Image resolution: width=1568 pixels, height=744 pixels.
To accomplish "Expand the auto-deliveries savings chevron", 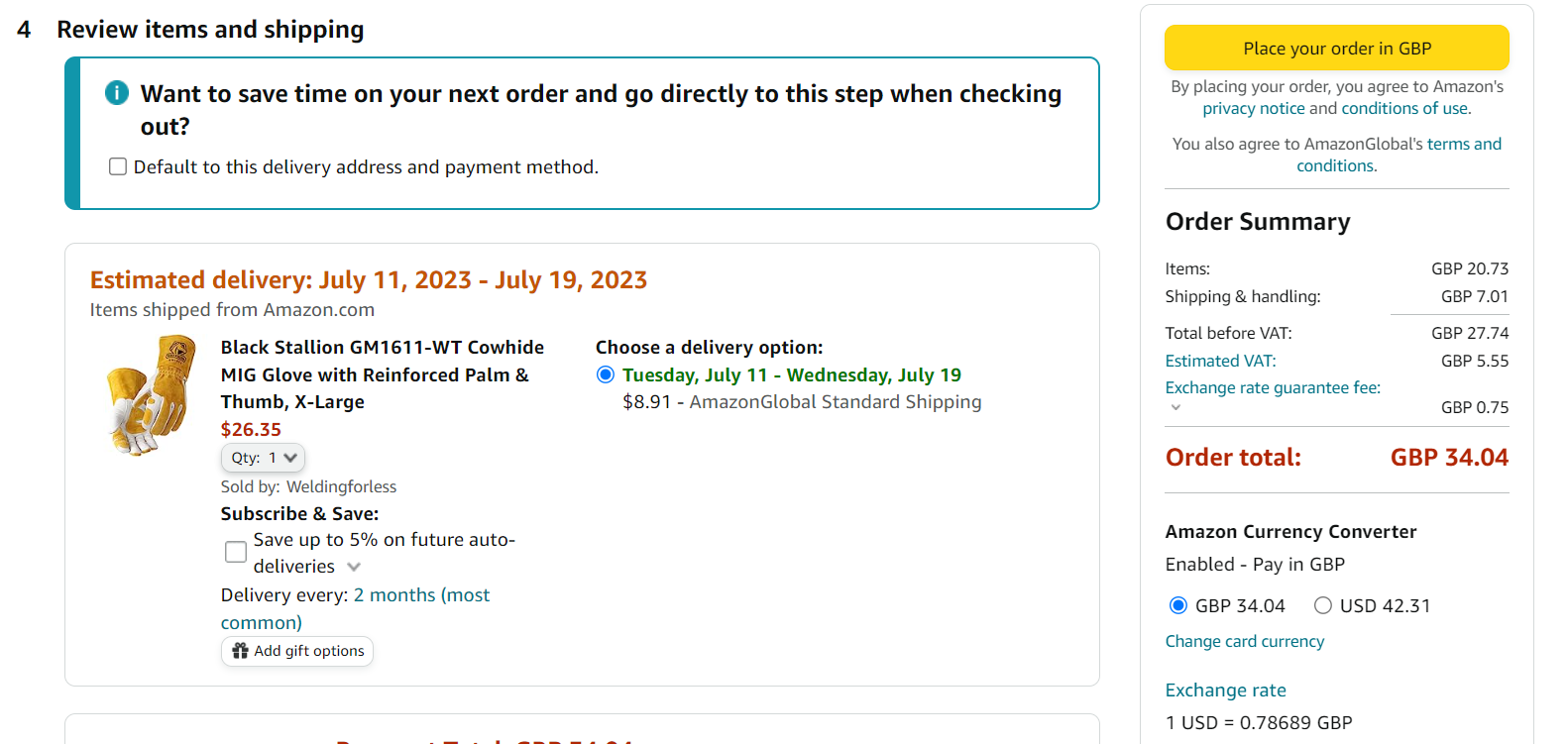I will tap(354, 567).
